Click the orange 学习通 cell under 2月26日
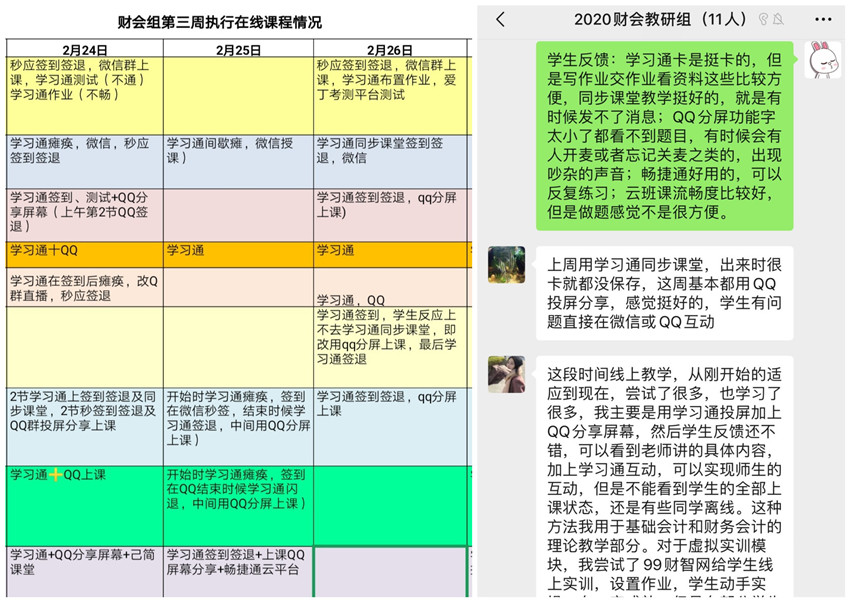 pos(390,255)
